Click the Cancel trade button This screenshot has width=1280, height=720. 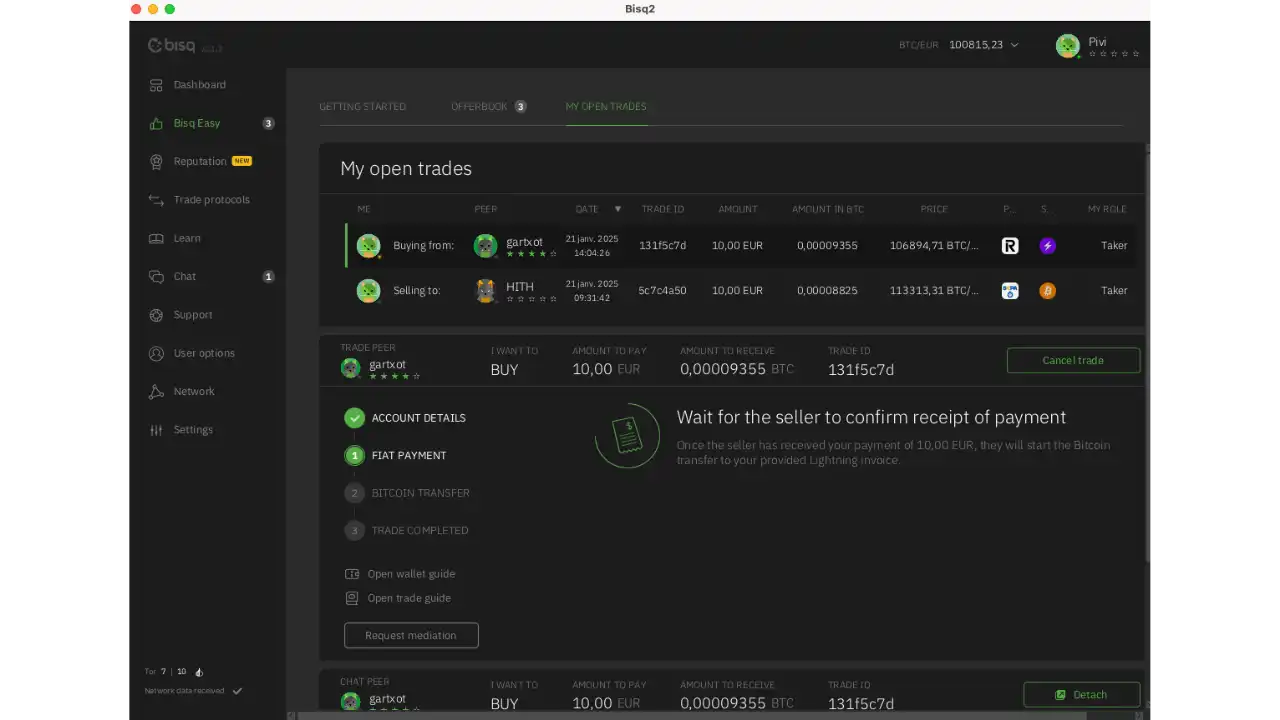coord(1073,360)
